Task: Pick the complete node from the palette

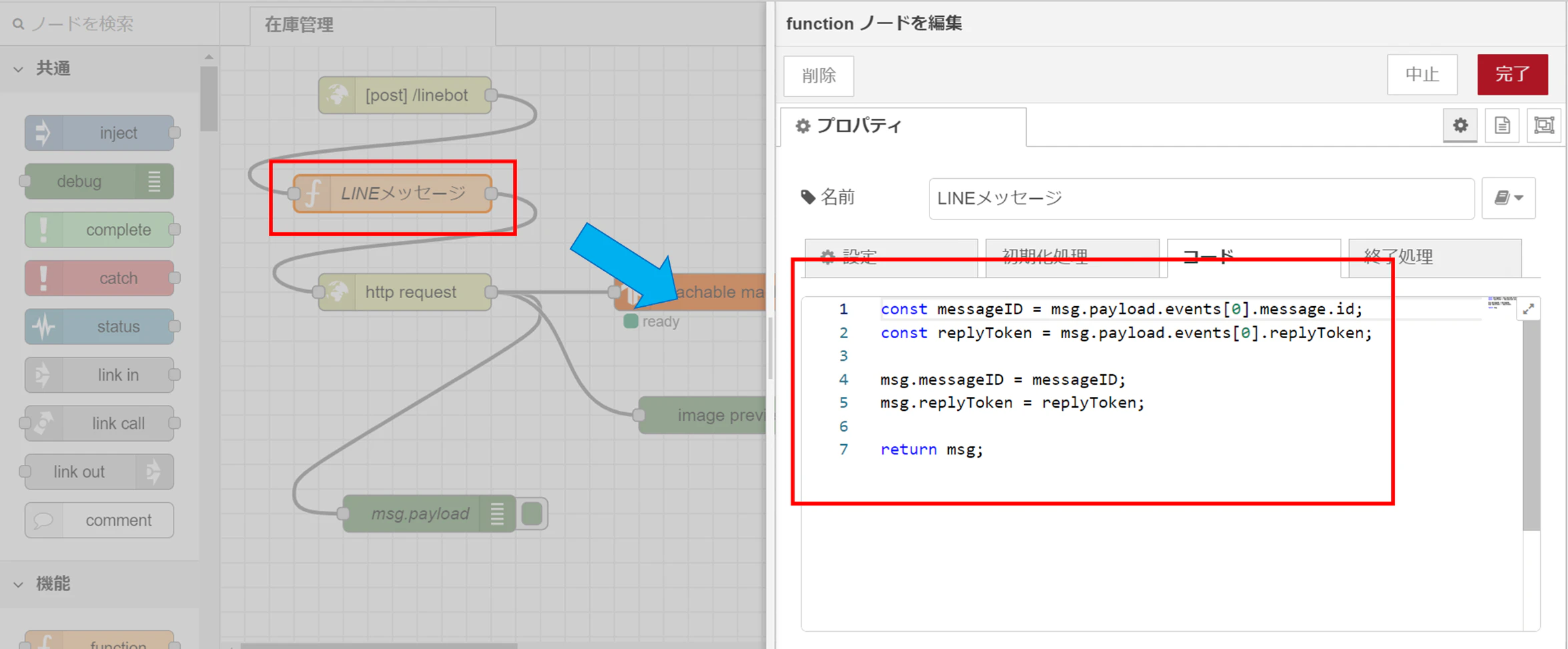Action: (99, 229)
